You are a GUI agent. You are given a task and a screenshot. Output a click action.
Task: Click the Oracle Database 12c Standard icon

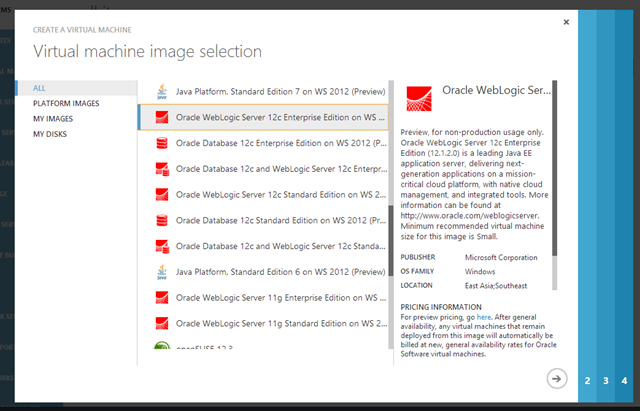click(x=162, y=220)
